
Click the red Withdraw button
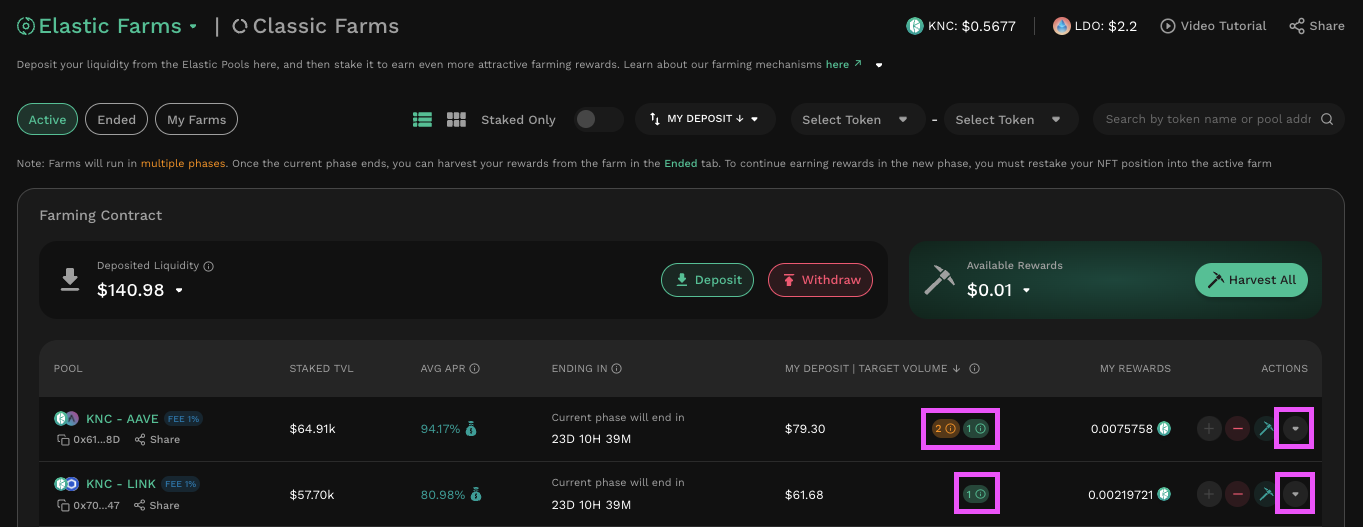pyautogui.click(x=820, y=280)
